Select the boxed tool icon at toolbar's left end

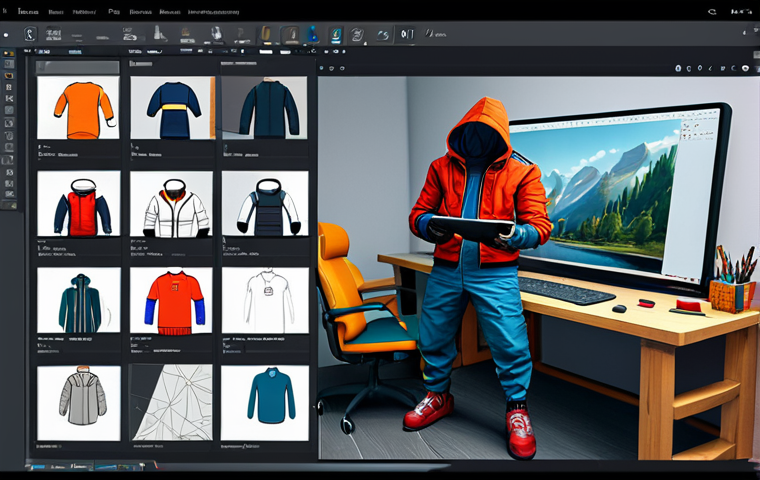click(29, 35)
